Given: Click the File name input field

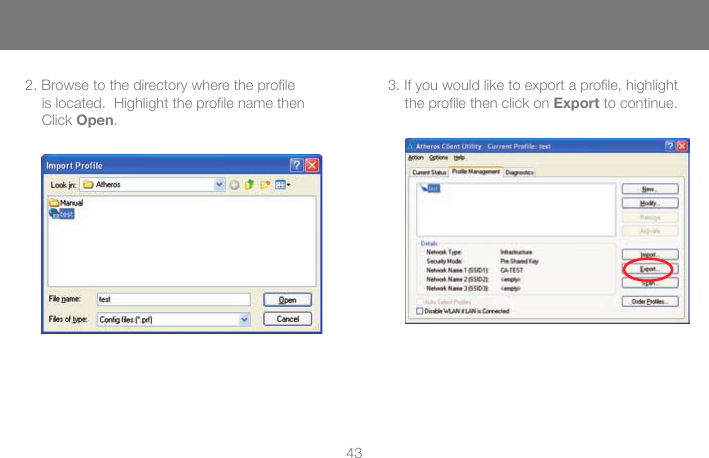Looking at the screenshot, I should [174, 299].
